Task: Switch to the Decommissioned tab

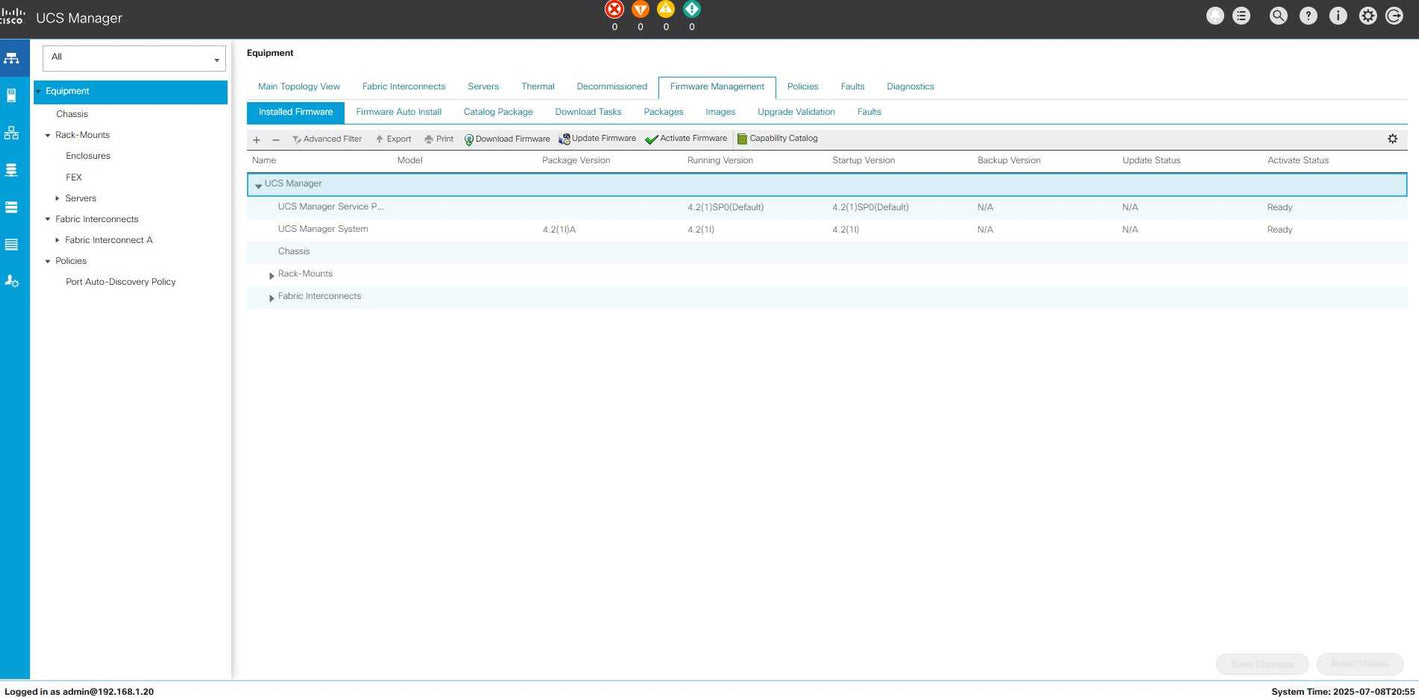Action: click(612, 87)
